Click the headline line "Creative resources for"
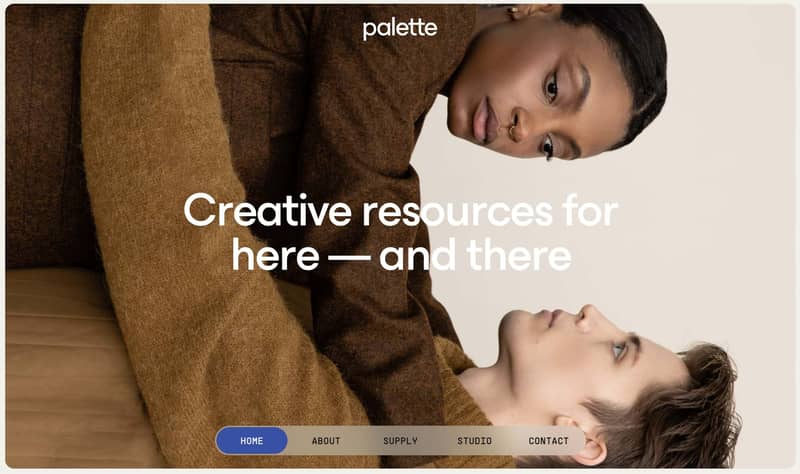 pyautogui.click(x=401, y=210)
